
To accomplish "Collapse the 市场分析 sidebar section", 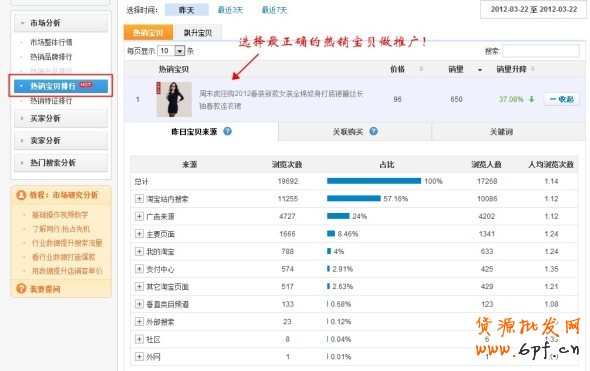I will tap(61, 23).
